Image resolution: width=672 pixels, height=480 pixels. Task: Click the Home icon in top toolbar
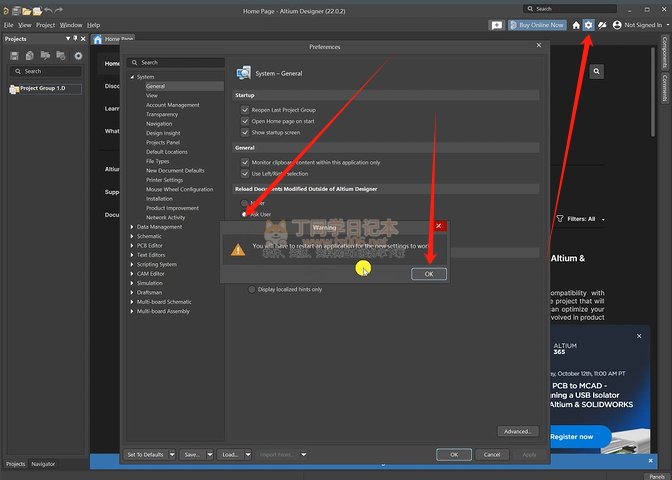576,25
